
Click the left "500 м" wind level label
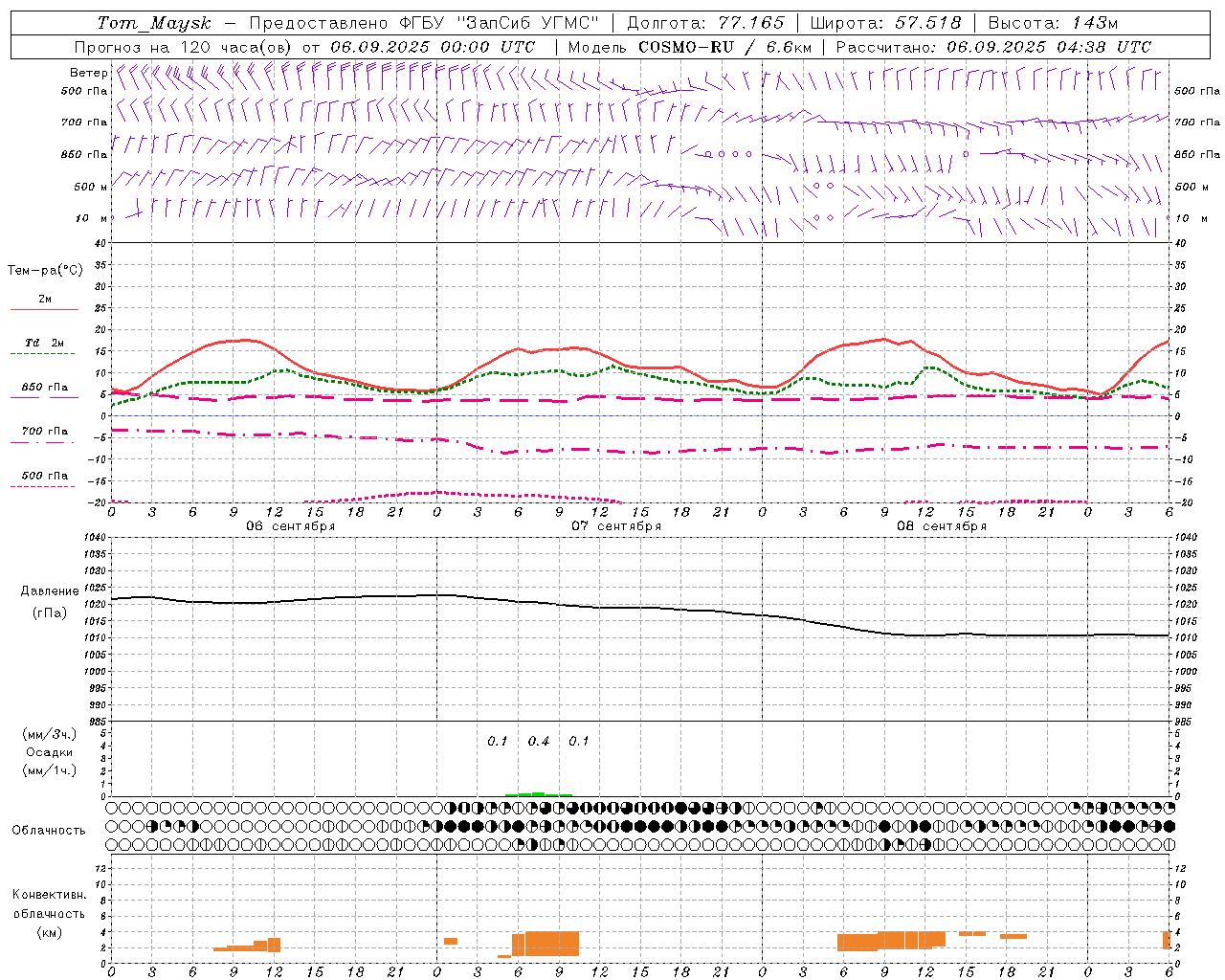pyautogui.click(x=91, y=187)
